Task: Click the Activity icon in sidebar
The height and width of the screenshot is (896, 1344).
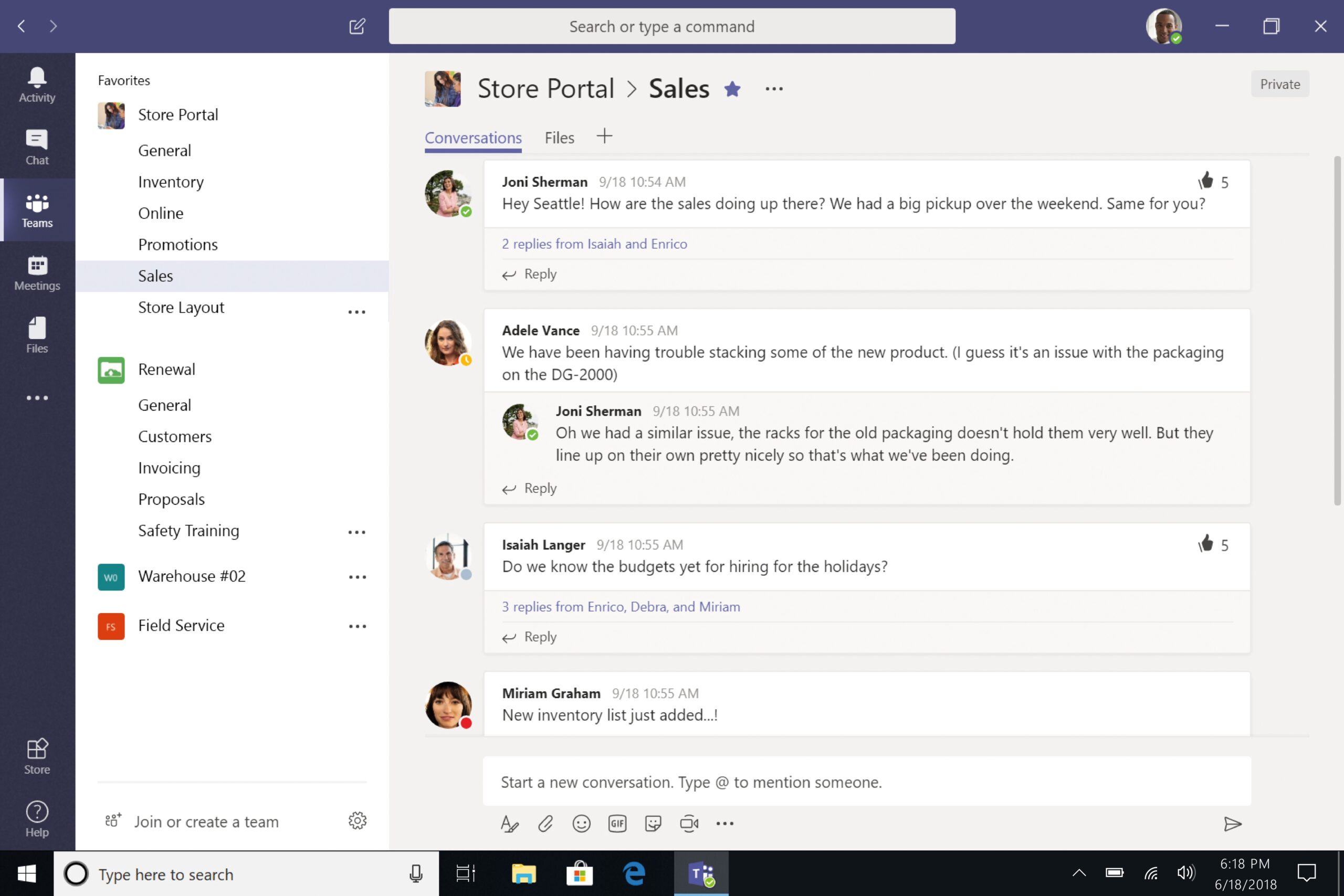Action: tap(37, 84)
